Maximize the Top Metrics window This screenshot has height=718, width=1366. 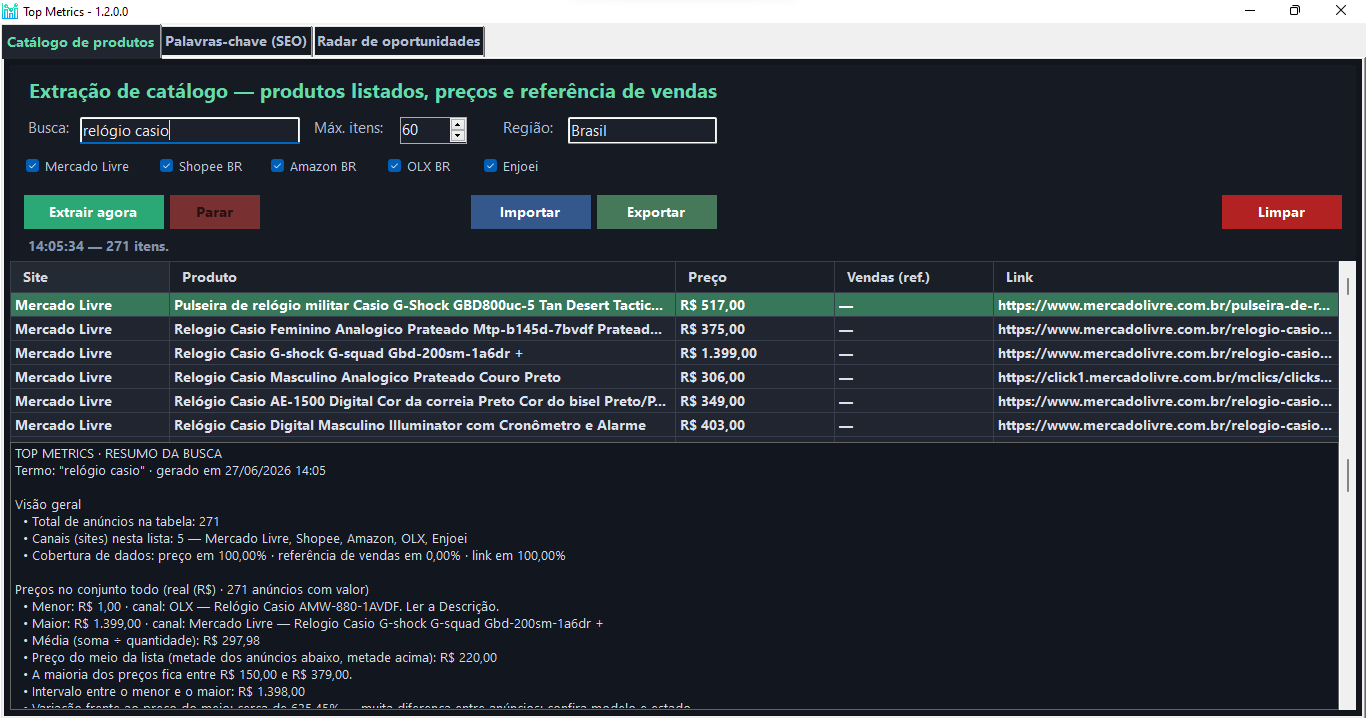pyautogui.click(x=1296, y=10)
